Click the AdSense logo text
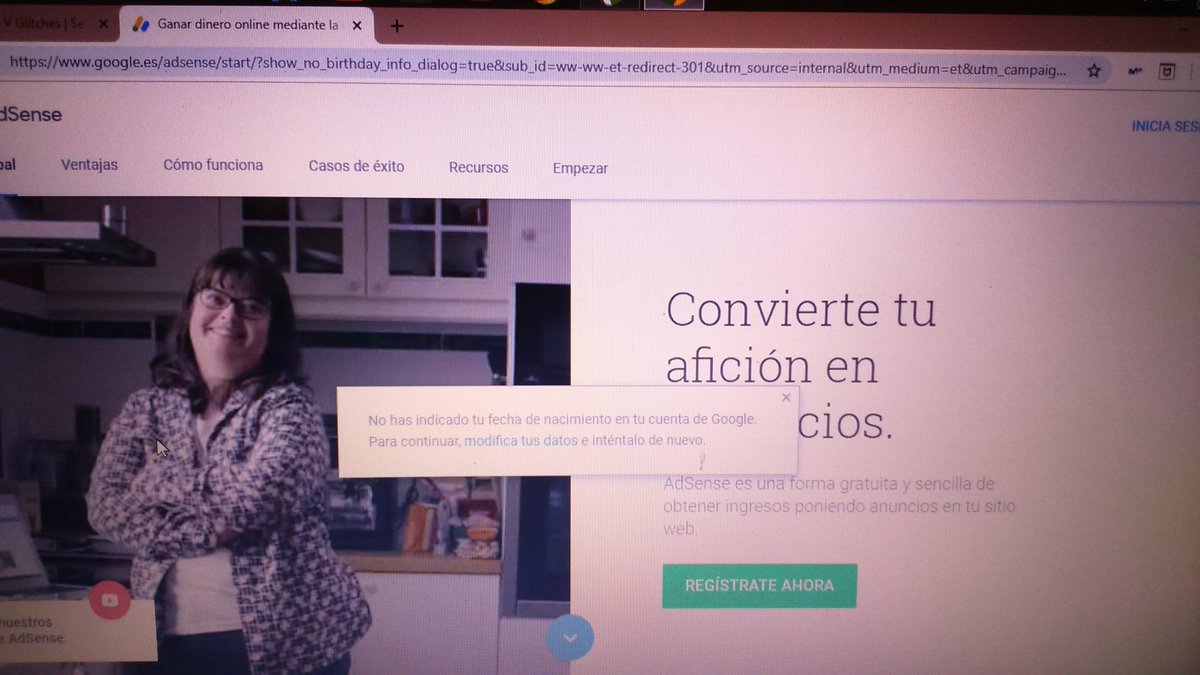The height and width of the screenshot is (675, 1200). 30,115
